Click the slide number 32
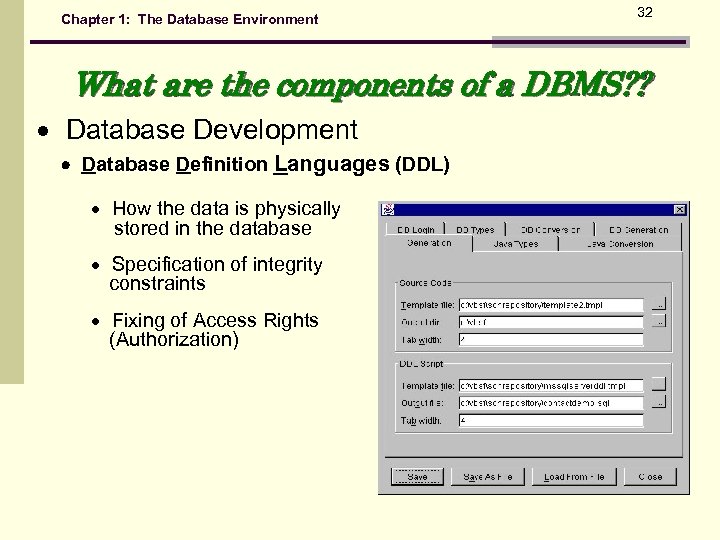This screenshot has height=540, width=720. coord(645,12)
